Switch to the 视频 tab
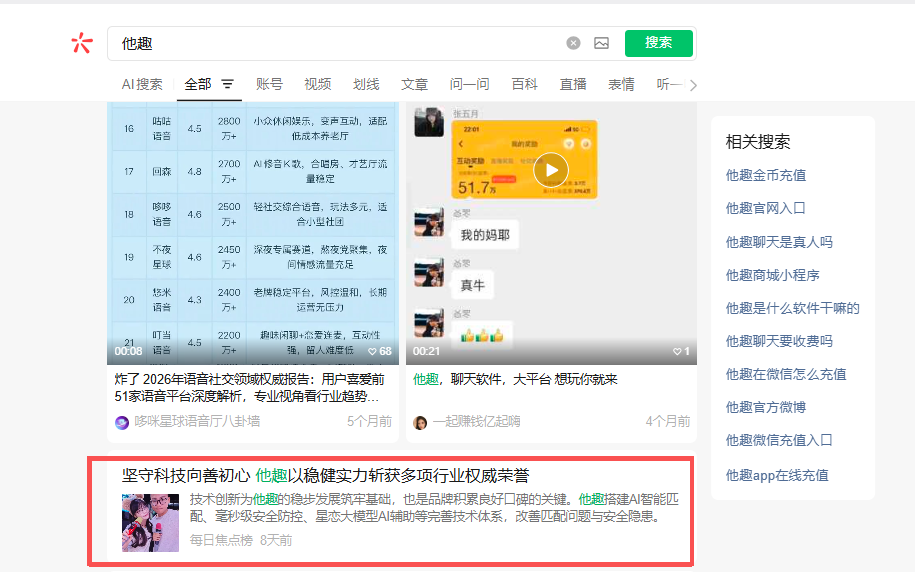Viewport: 915px width, 572px height. [317, 85]
